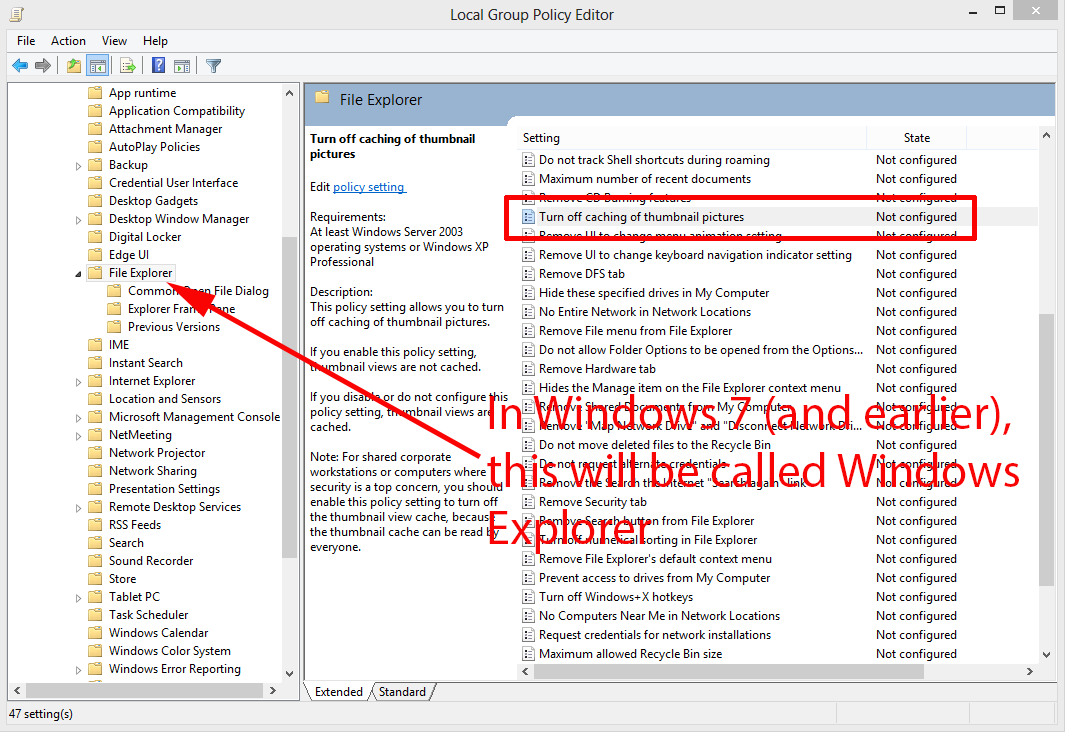Open the Help menu

pos(155,41)
